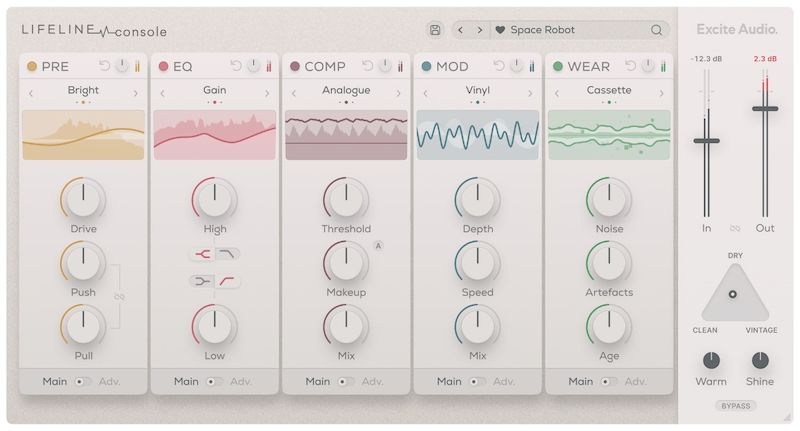Click the In/Out link chain icon
This screenshot has width=800, height=431.
(x=735, y=228)
